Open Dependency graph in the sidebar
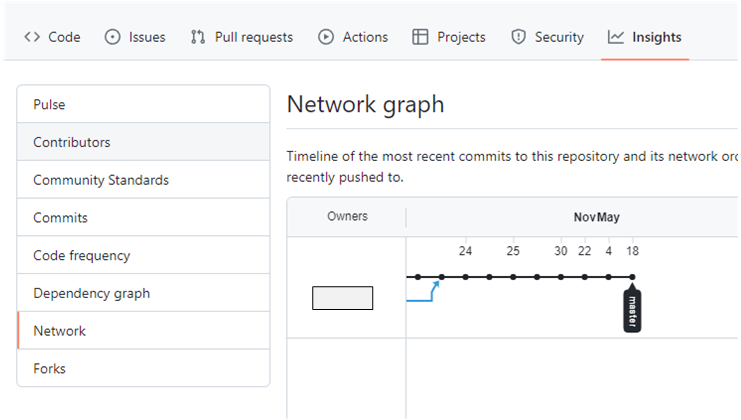 143,293
